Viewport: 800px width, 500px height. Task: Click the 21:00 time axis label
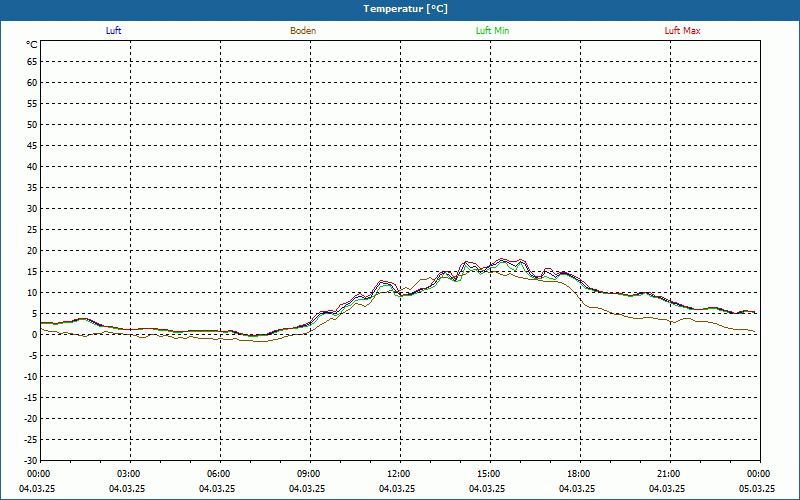click(x=668, y=474)
